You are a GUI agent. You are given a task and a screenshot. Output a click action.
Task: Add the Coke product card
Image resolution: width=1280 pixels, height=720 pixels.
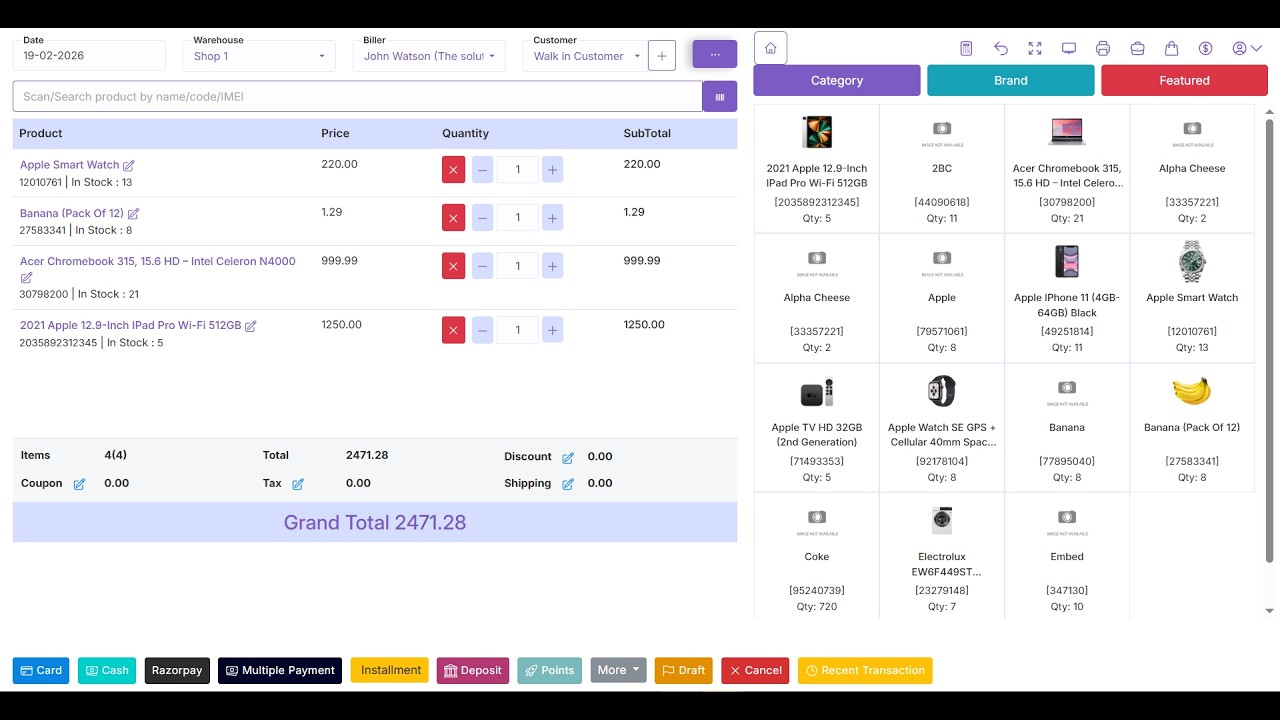[x=817, y=556]
